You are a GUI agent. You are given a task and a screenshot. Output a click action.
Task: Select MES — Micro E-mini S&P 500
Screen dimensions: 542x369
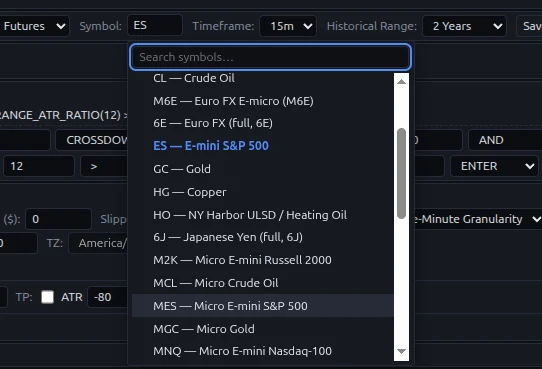click(x=263, y=306)
